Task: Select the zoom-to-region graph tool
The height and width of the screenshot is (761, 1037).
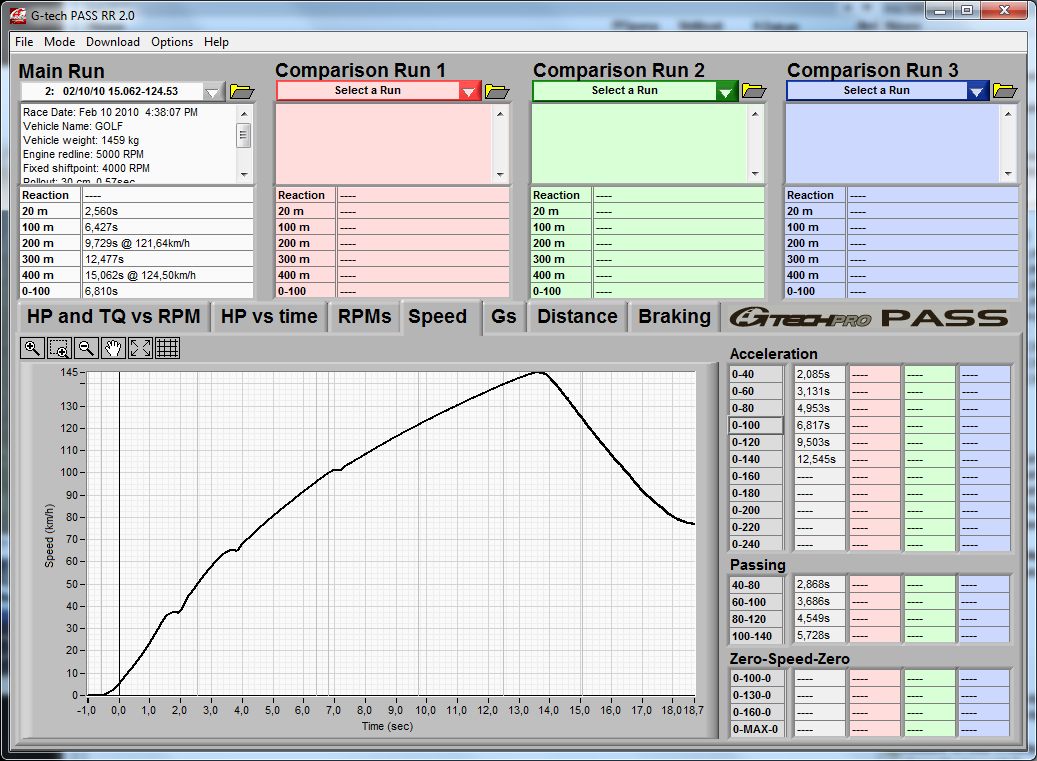Action: [60, 348]
